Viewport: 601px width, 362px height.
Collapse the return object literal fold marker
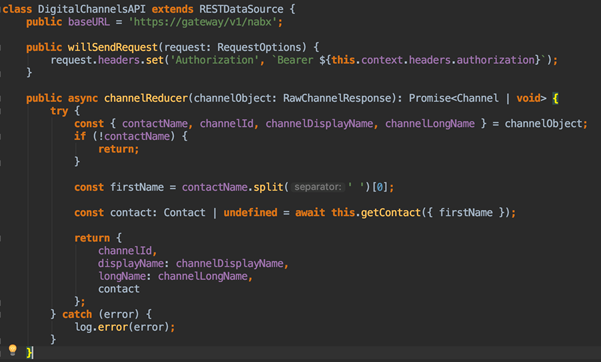[1, 238]
